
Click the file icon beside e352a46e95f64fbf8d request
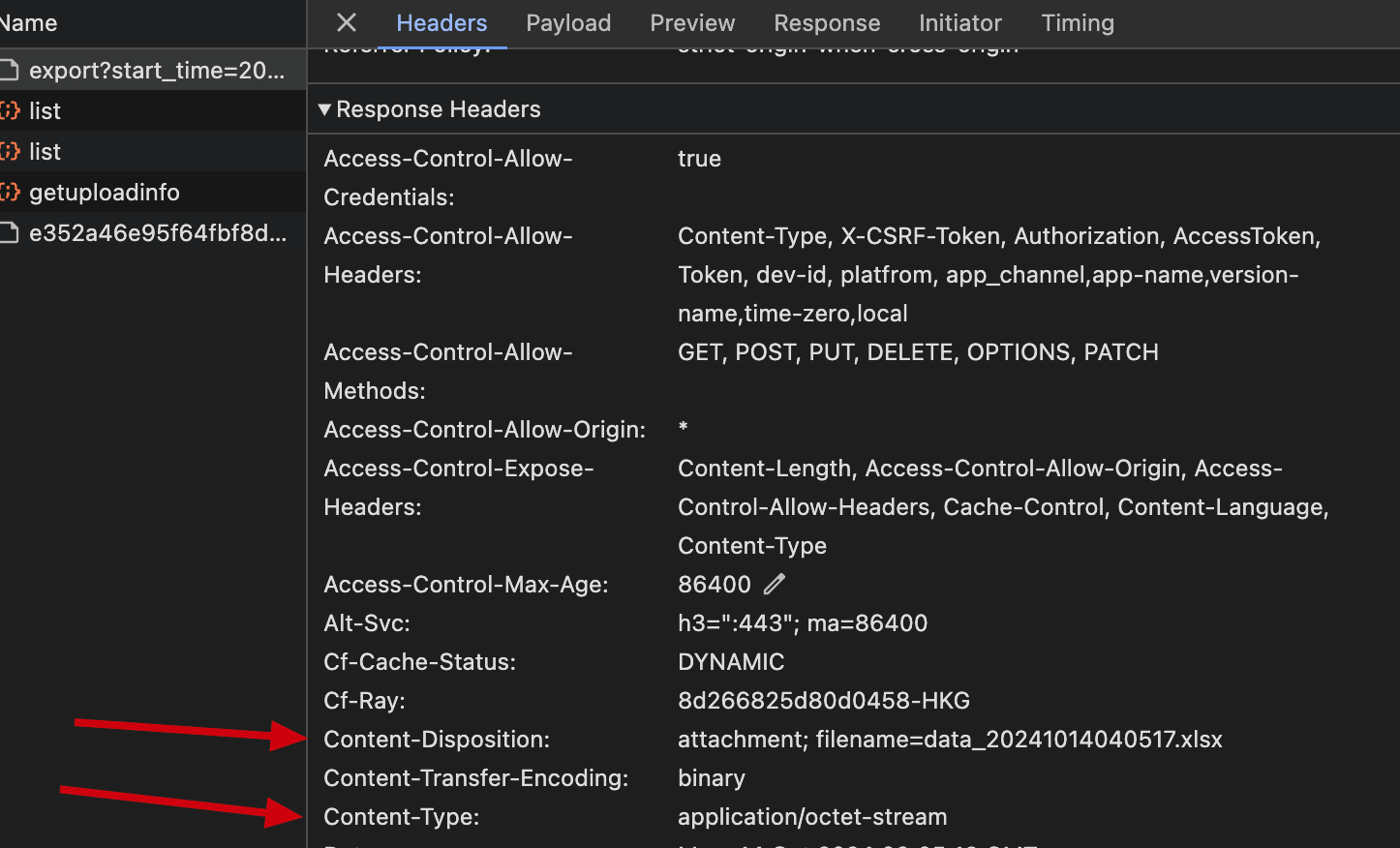click(x=10, y=233)
